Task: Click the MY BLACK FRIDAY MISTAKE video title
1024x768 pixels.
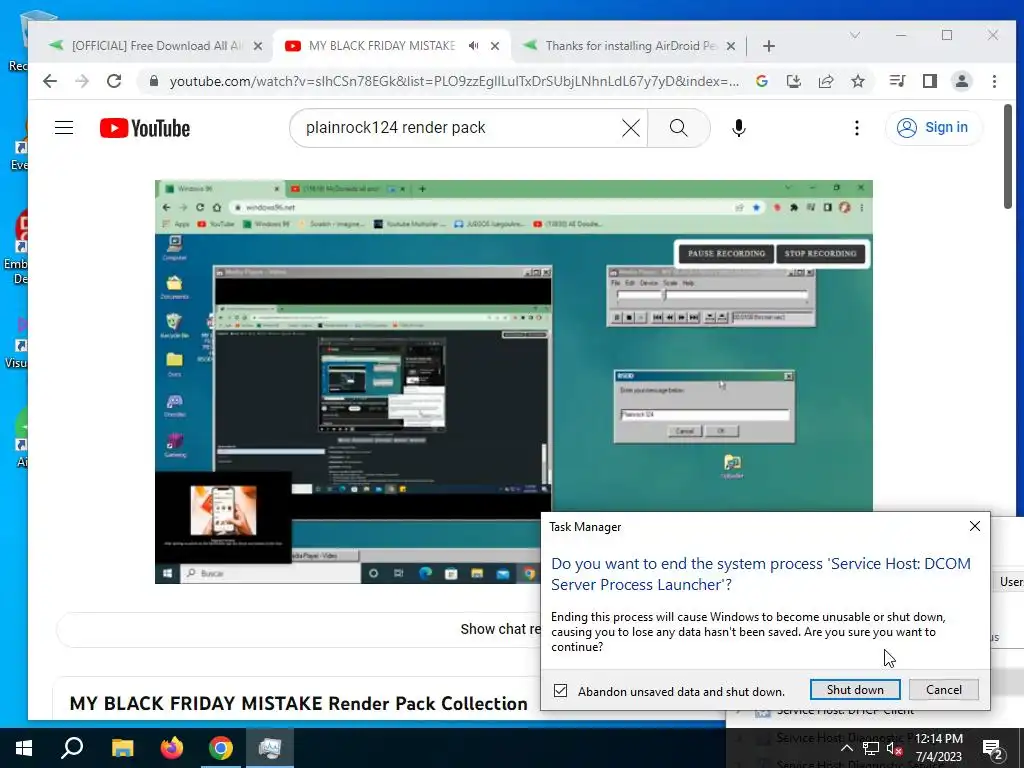Action: 298,704
